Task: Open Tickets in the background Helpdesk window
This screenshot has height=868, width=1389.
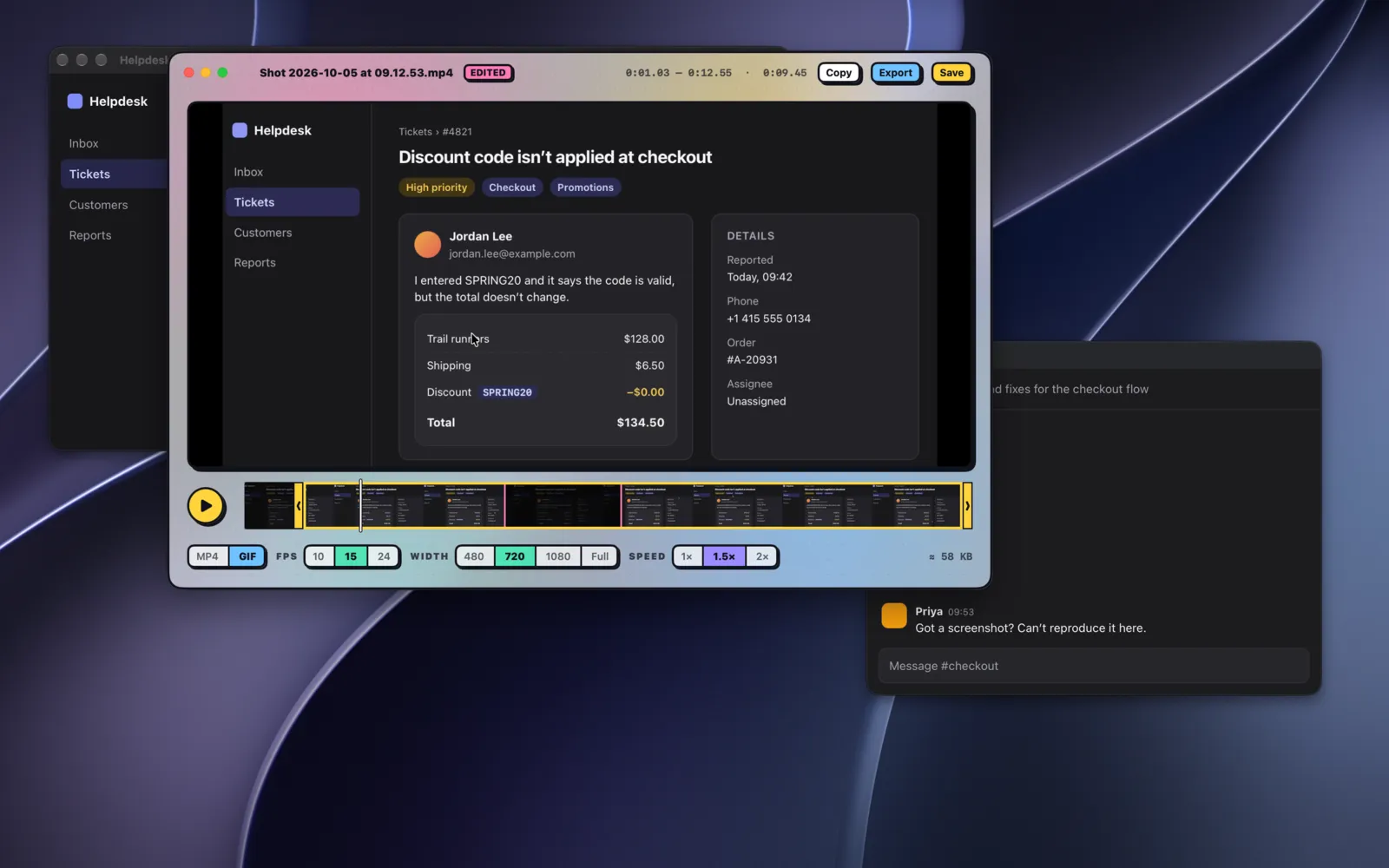Action: tap(113, 174)
